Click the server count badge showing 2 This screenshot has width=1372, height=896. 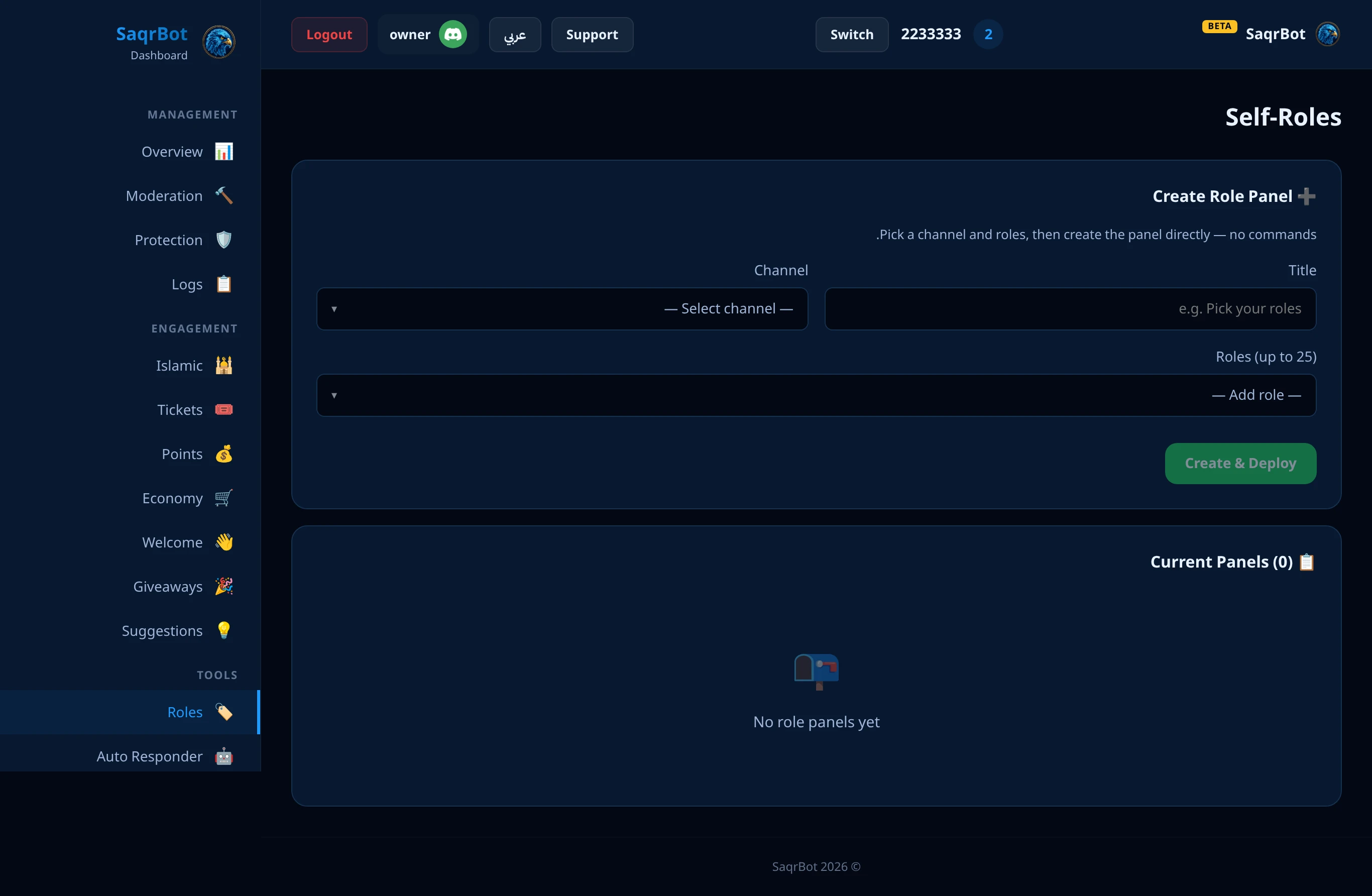click(x=988, y=35)
